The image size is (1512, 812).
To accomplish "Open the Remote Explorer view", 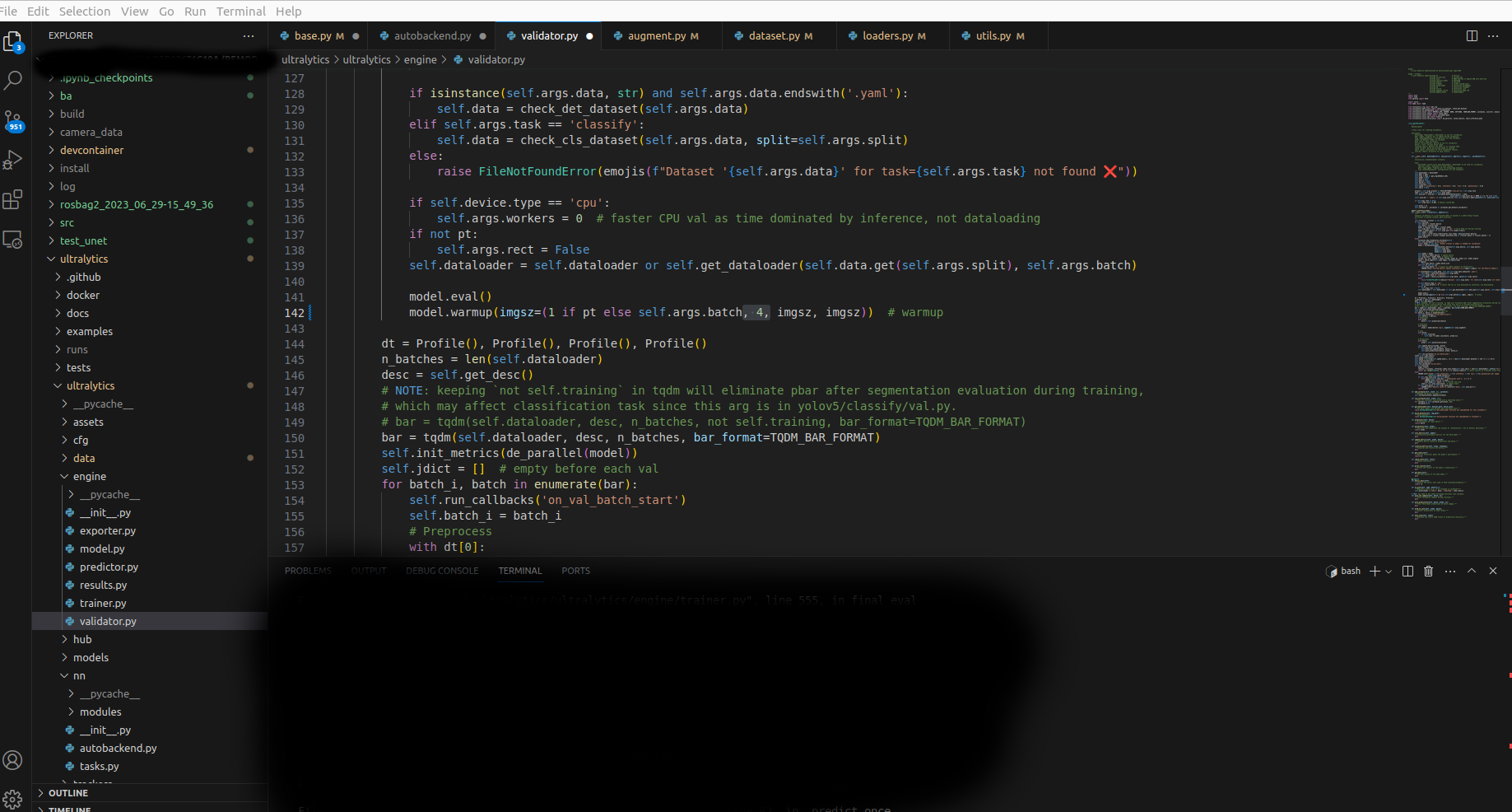I will coord(14,239).
